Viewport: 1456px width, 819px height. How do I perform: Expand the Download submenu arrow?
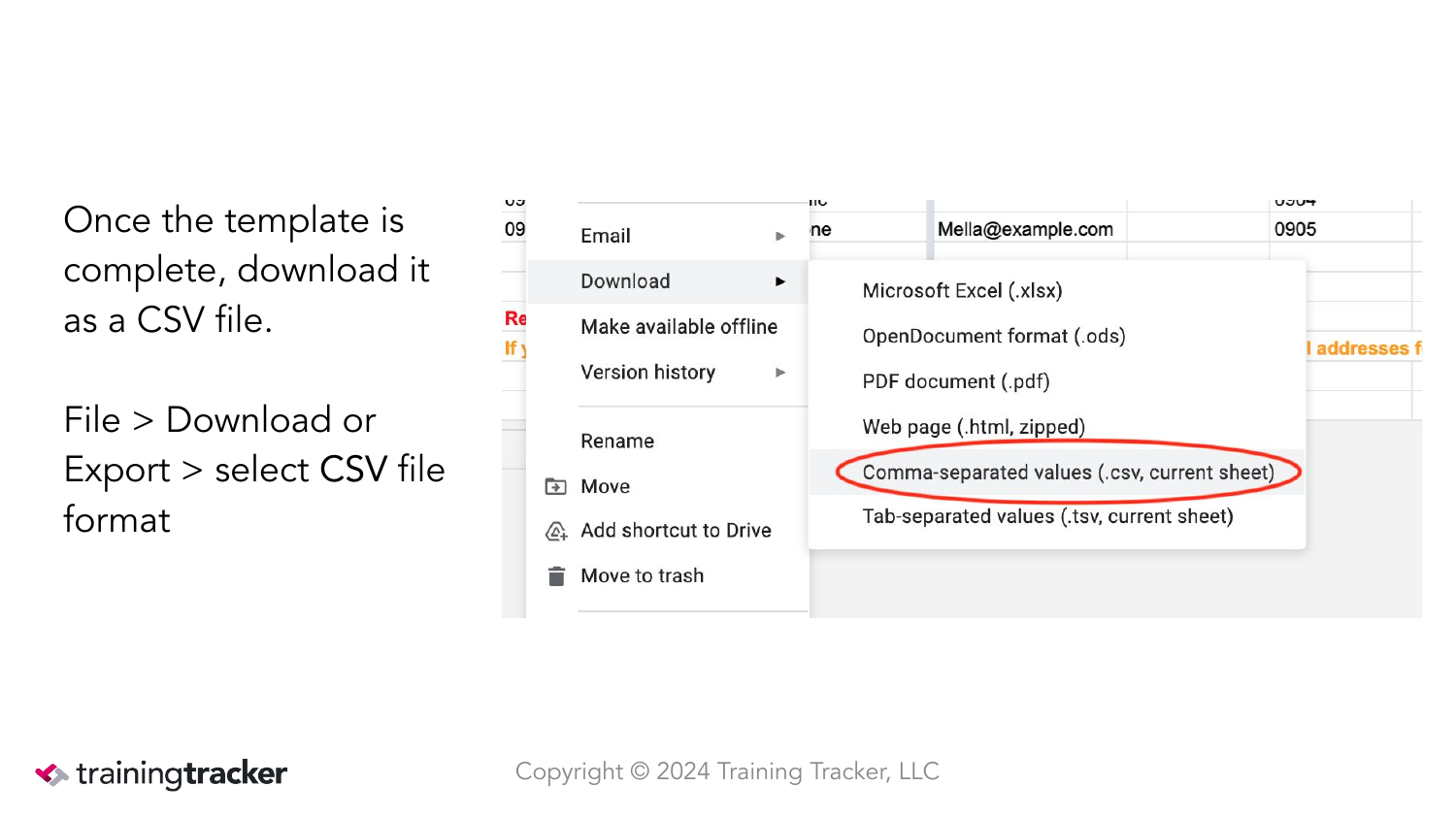(780, 281)
